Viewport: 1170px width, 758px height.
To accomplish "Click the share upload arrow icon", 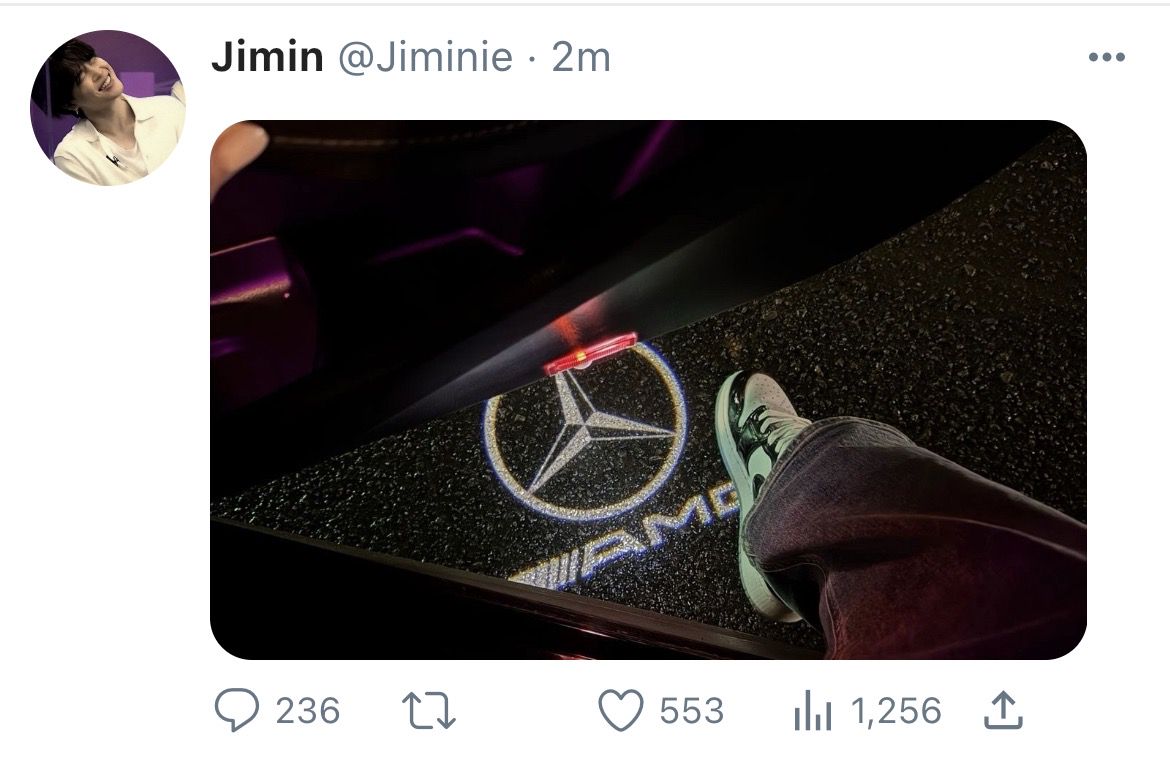I will click(1003, 710).
